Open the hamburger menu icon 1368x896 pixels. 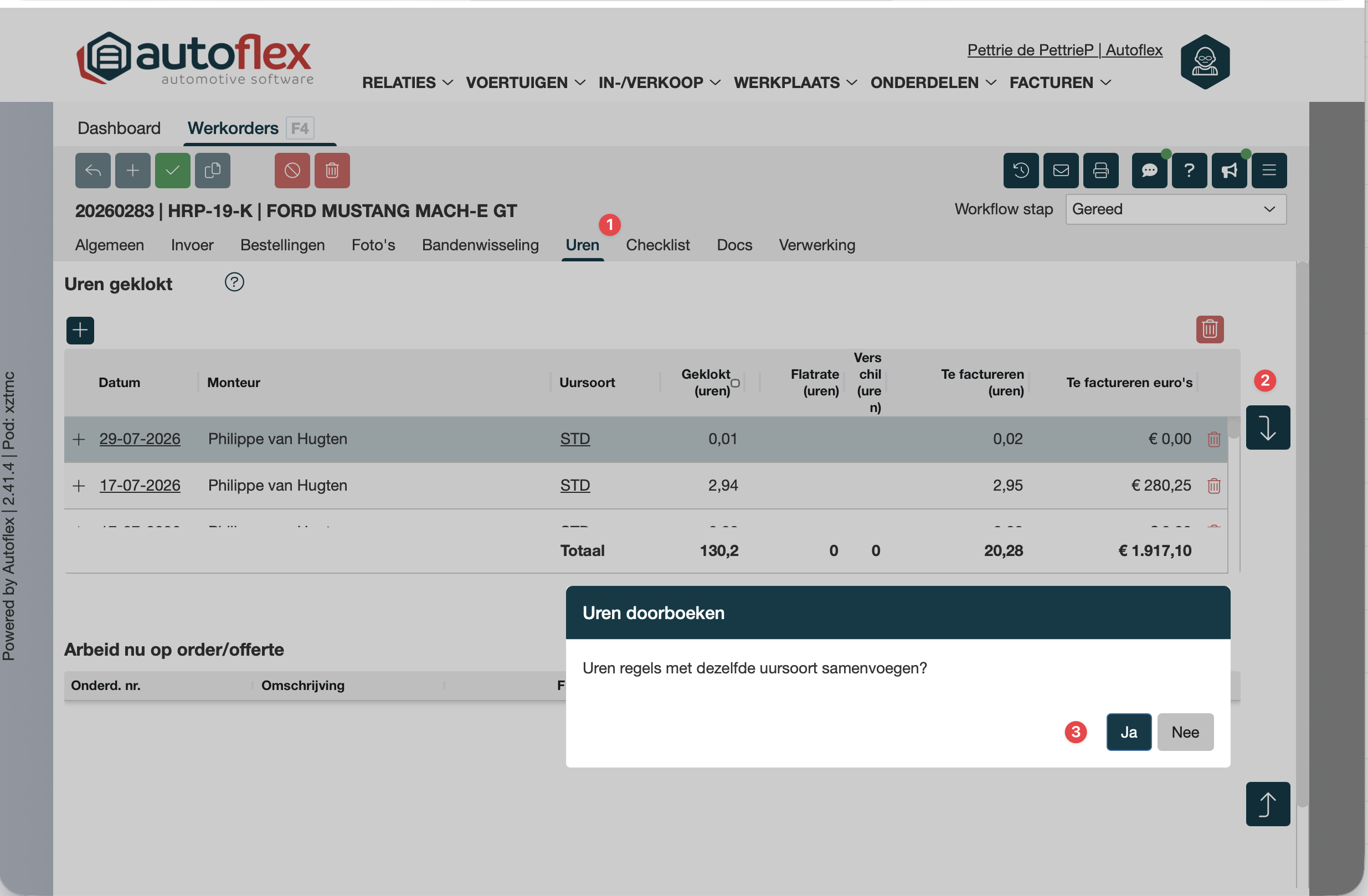(1269, 170)
